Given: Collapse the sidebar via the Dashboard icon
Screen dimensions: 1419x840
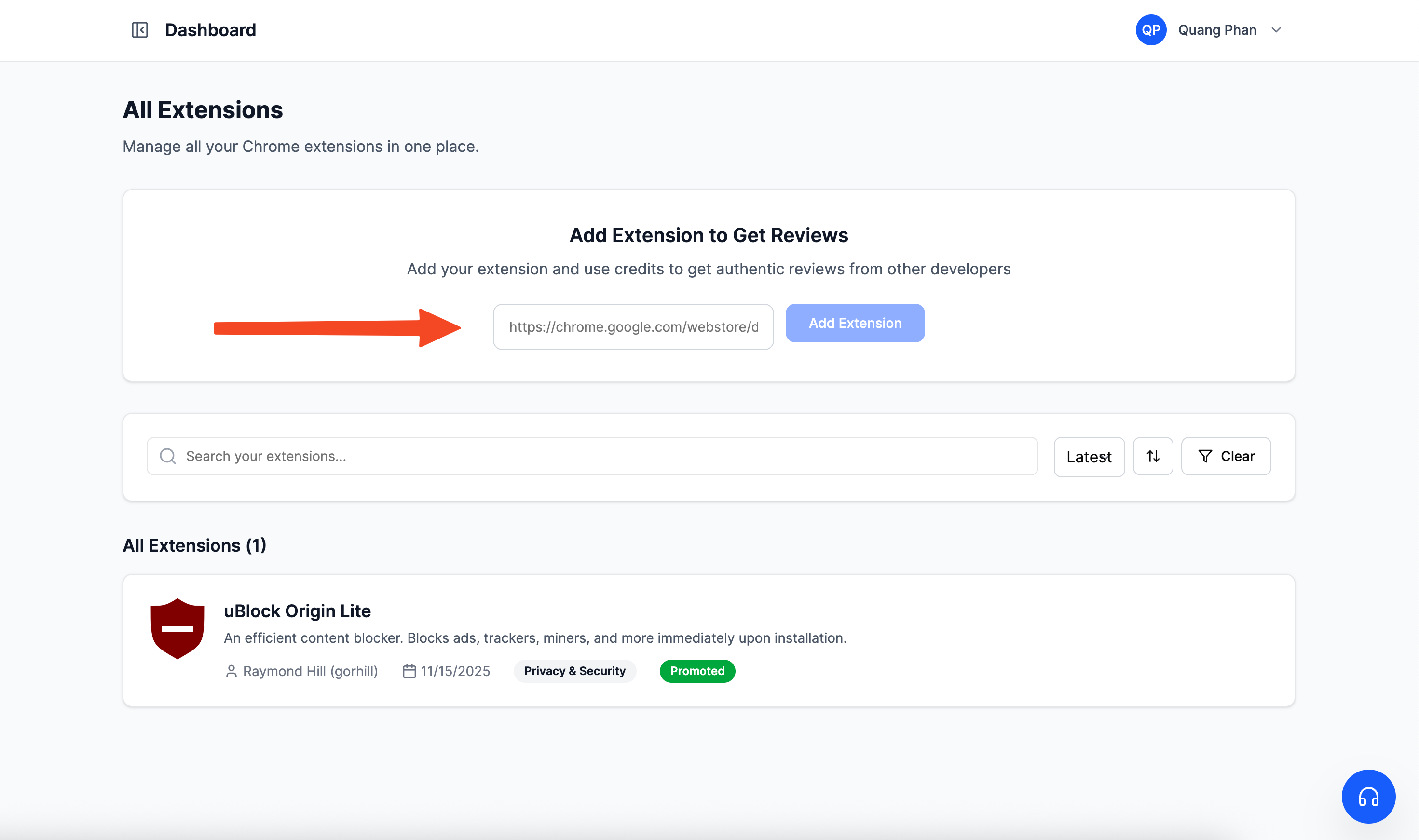Looking at the screenshot, I should (140, 29).
